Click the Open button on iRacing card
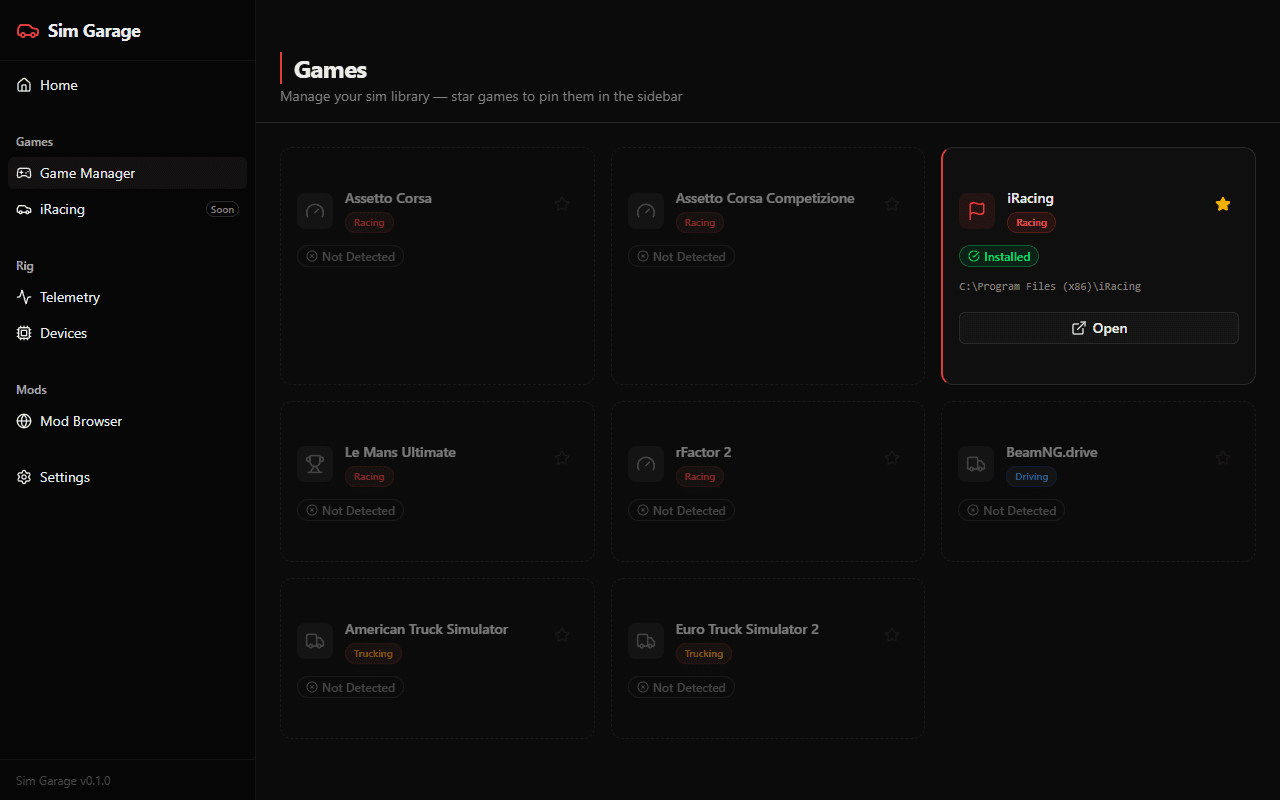The image size is (1280, 800). click(x=1098, y=328)
